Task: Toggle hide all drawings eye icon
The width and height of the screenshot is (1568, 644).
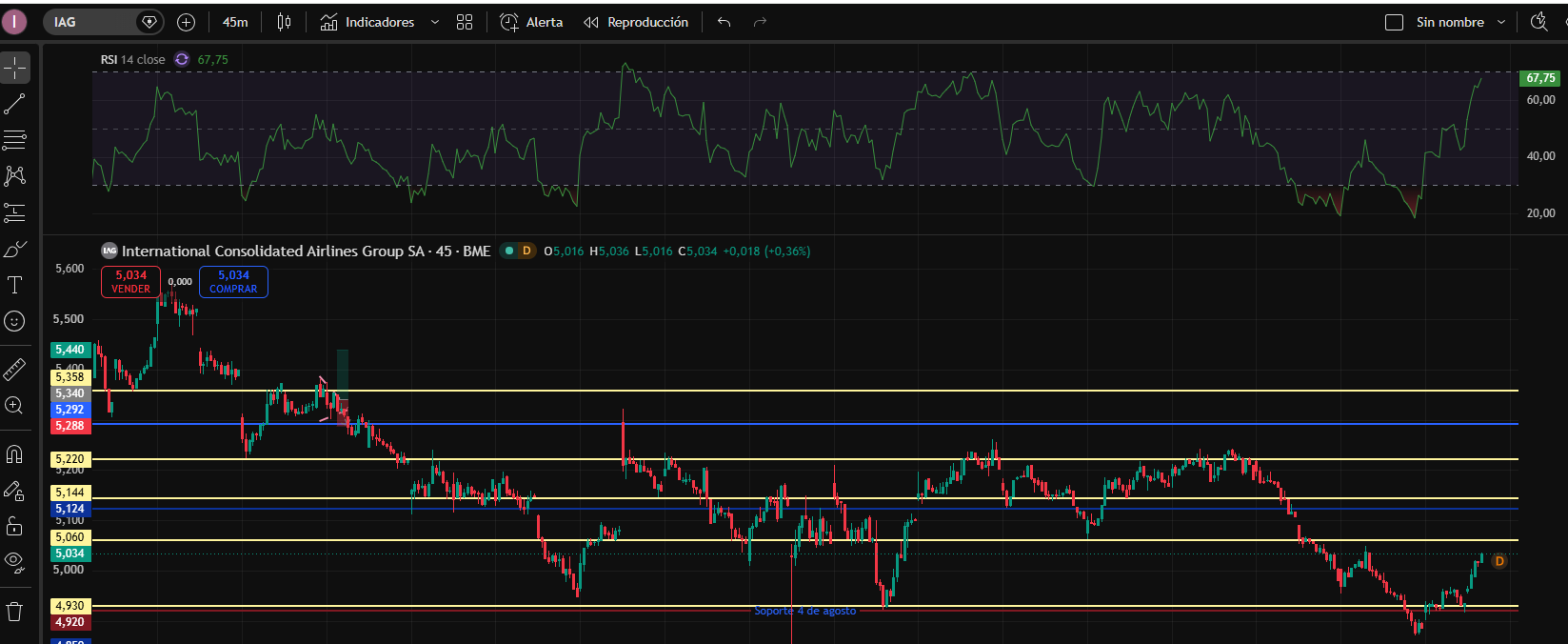Action: (x=15, y=562)
